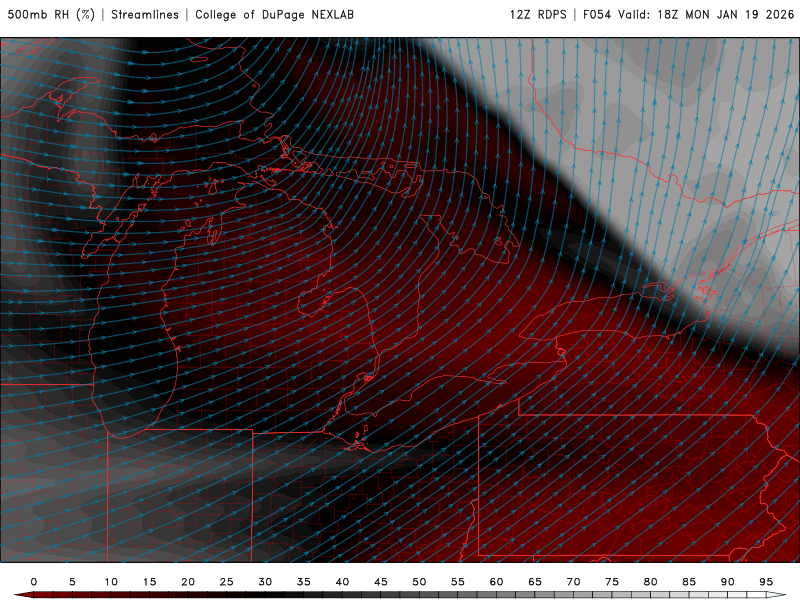The image size is (800, 600).
Task: Click the "500mb RH (%)" title text
Action: 51,14
